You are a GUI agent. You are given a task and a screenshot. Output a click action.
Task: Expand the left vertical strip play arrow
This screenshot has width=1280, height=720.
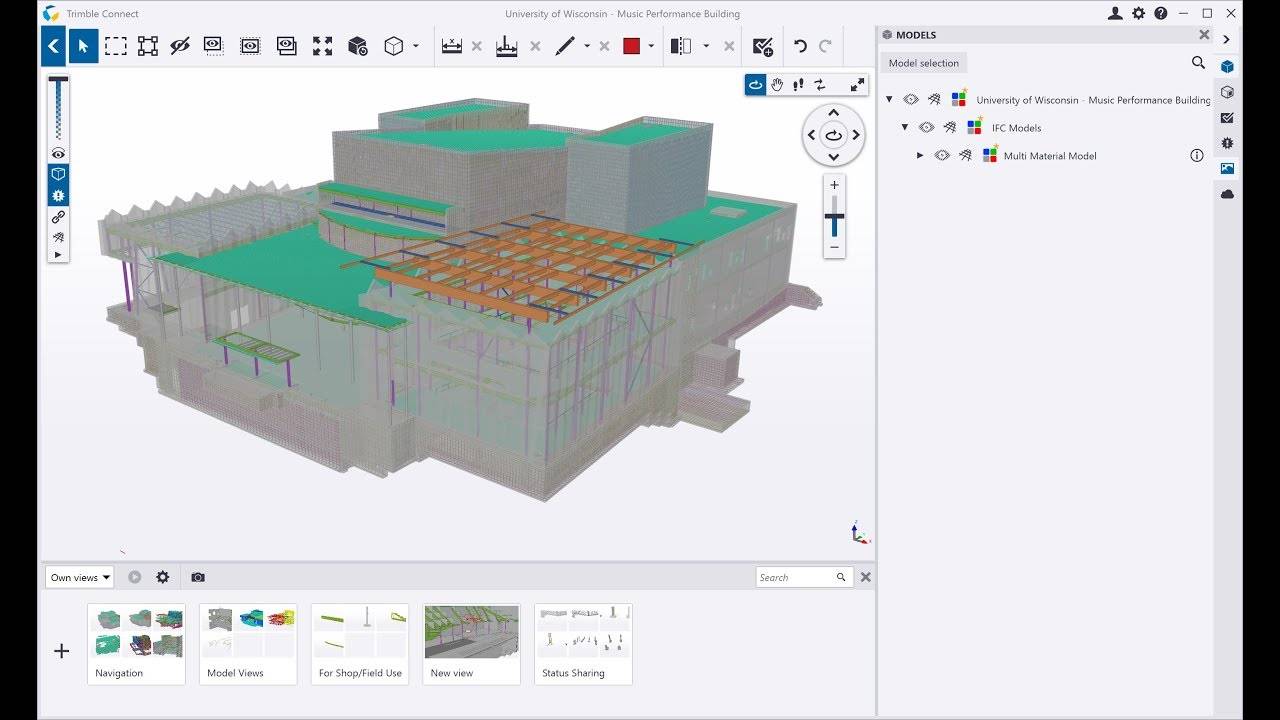tap(58, 255)
